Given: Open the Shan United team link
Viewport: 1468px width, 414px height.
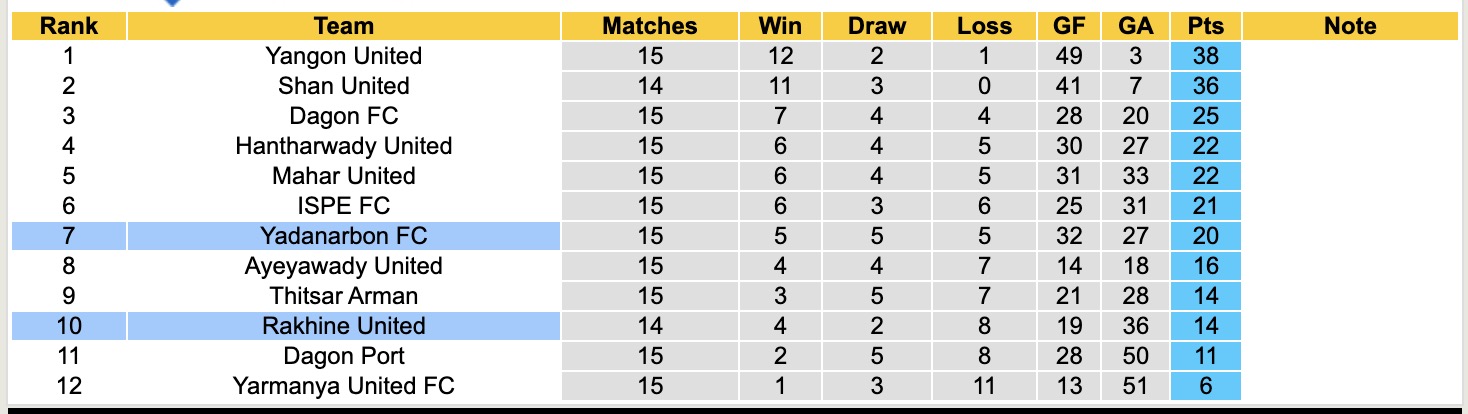Looking at the screenshot, I should click(x=343, y=86).
